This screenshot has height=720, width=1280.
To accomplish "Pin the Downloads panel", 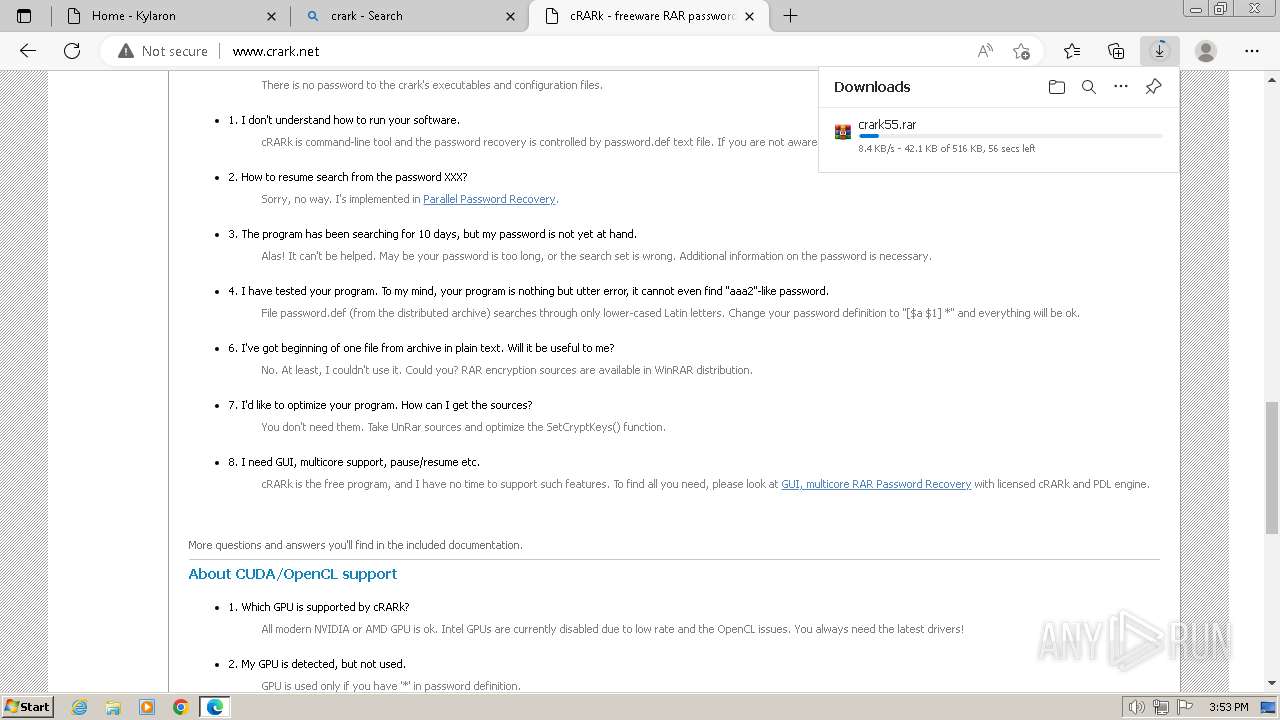I will tap(1153, 87).
